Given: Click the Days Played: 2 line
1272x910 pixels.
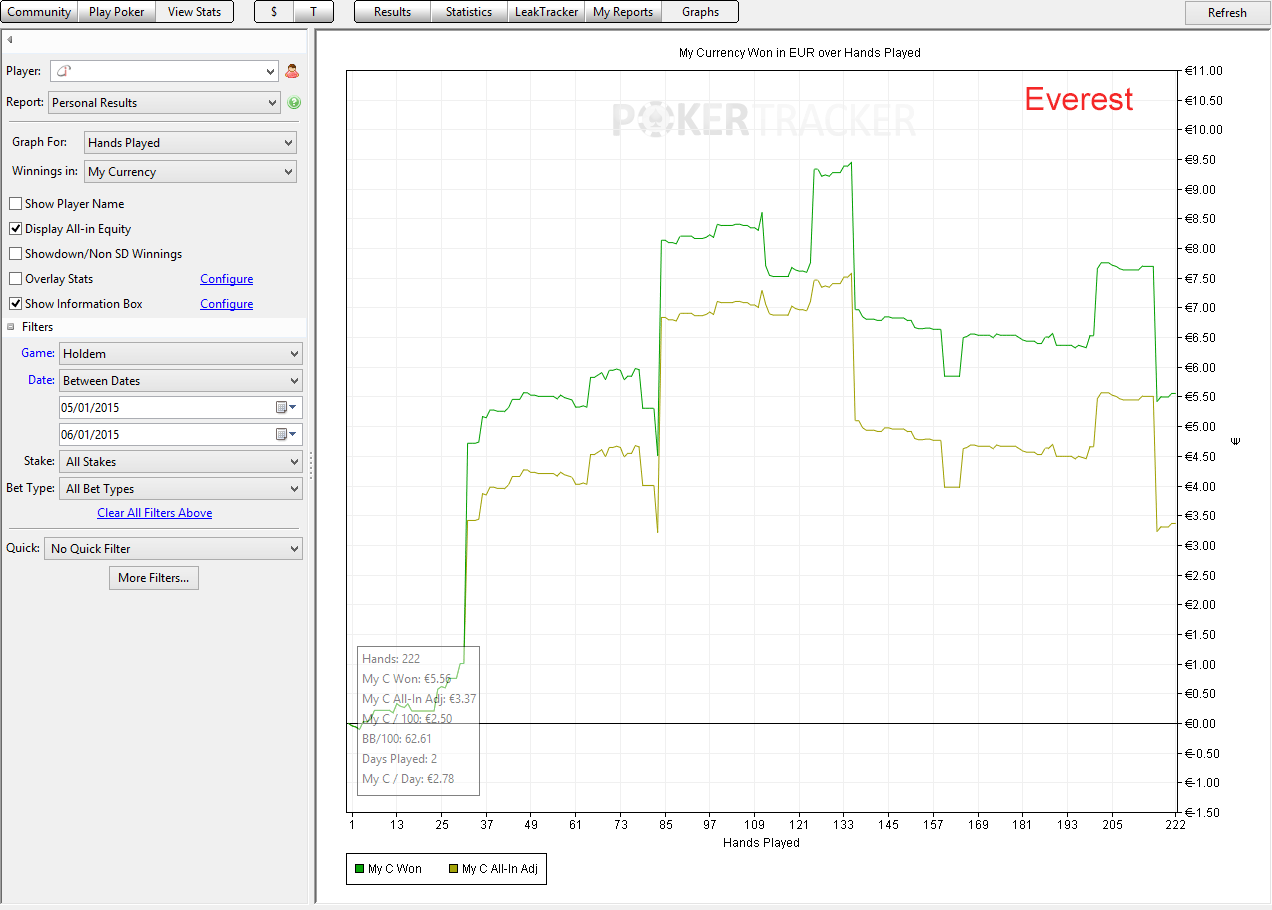Looking at the screenshot, I should click(x=400, y=759).
